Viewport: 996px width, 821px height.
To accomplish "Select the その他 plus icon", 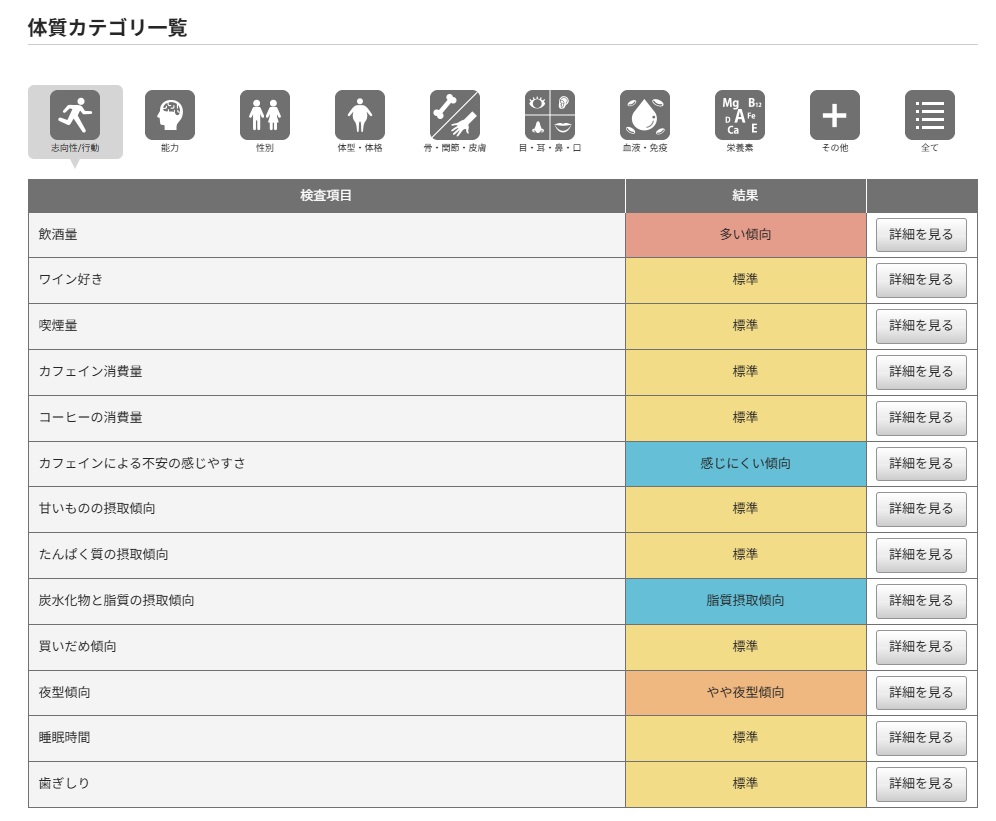I will (835, 115).
